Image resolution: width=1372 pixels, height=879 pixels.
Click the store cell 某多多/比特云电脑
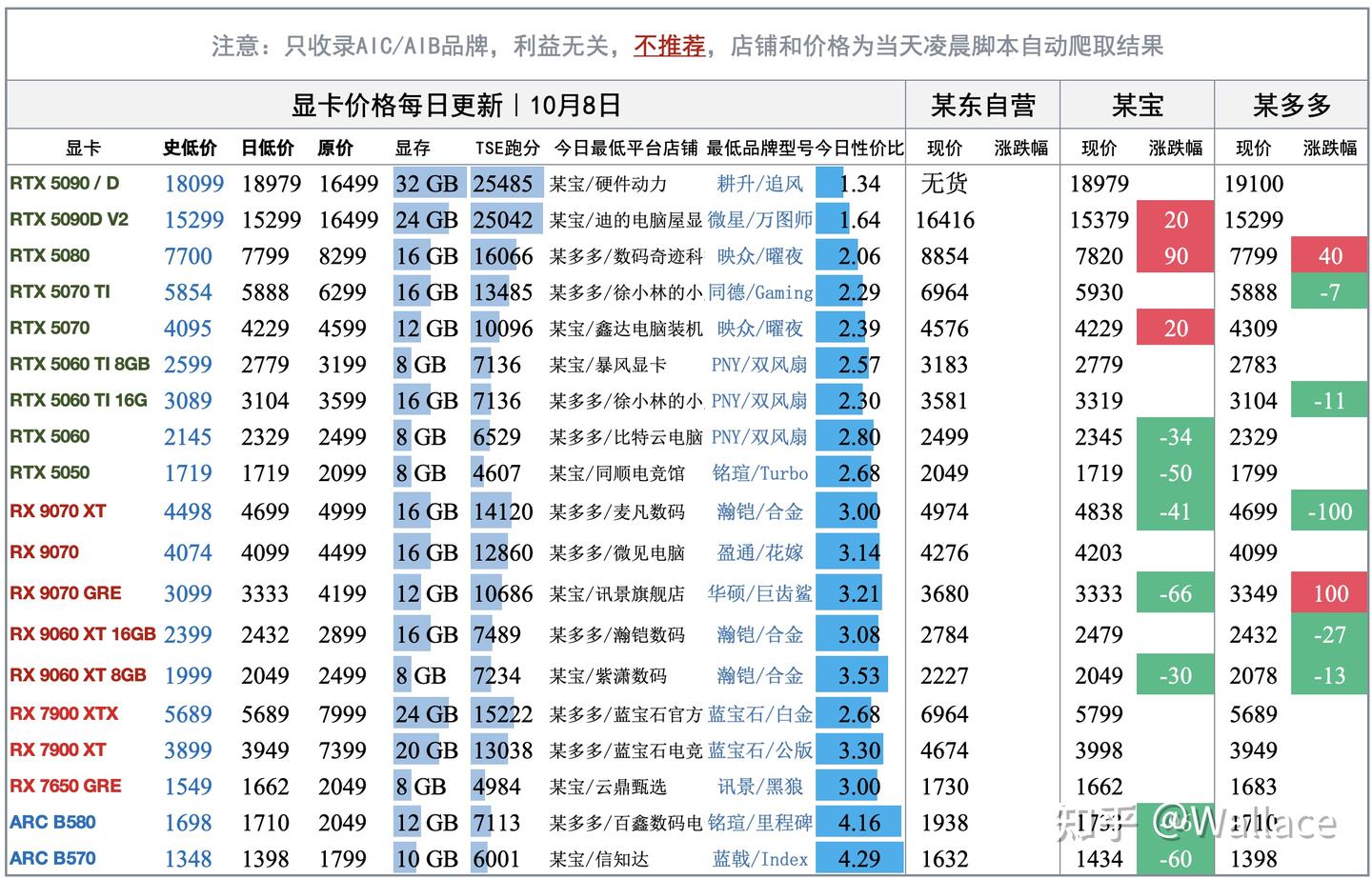pyautogui.click(x=626, y=437)
